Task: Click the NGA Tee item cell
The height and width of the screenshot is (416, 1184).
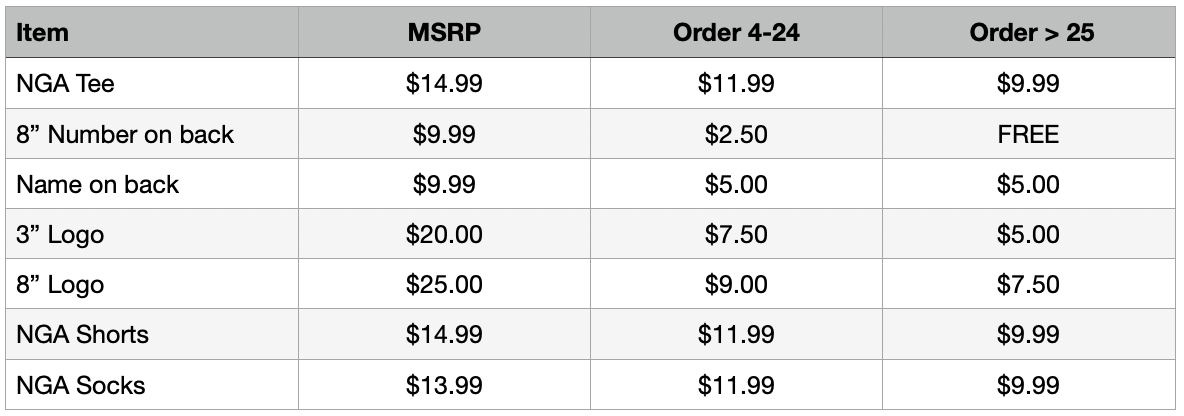Action: (66, 84)
